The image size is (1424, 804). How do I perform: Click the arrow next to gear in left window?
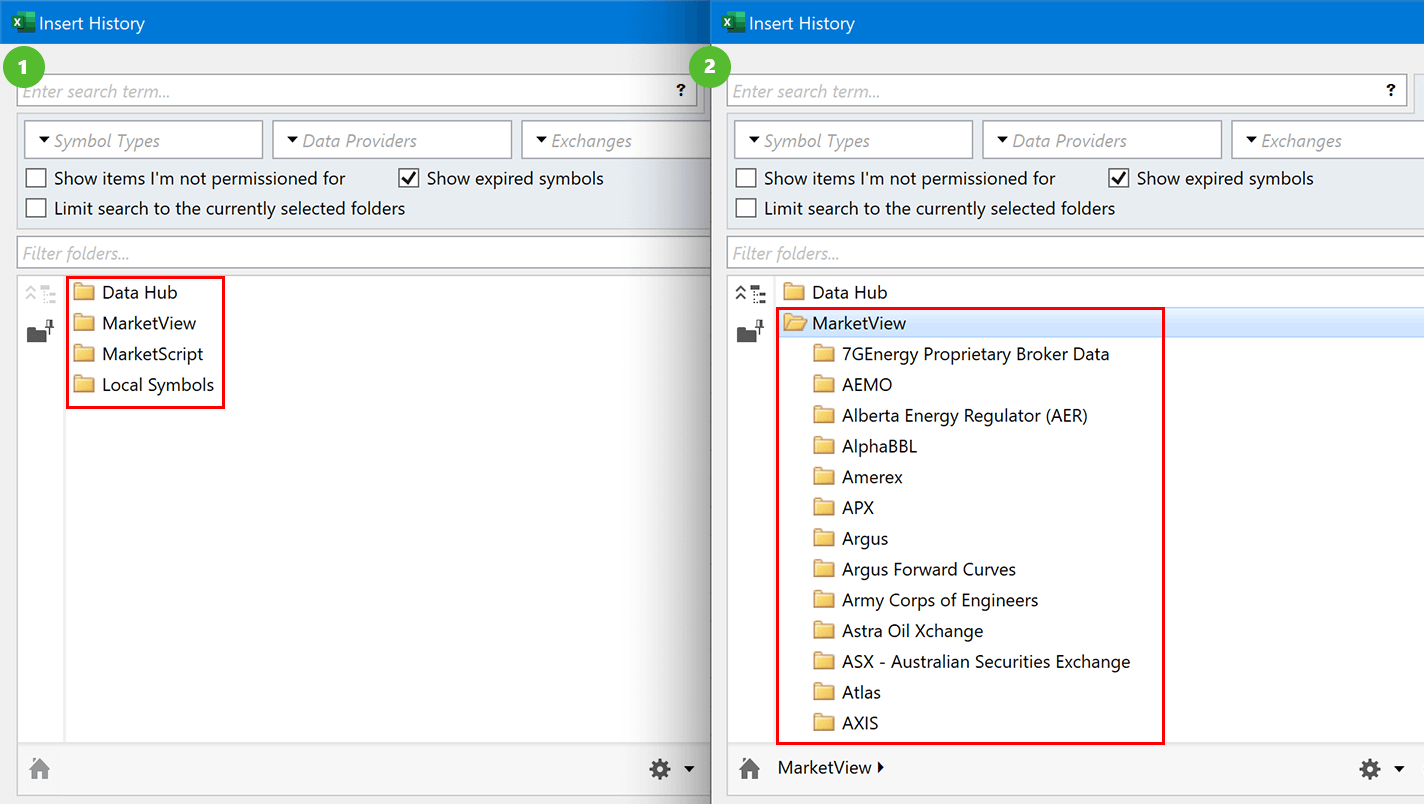(689, 769)
